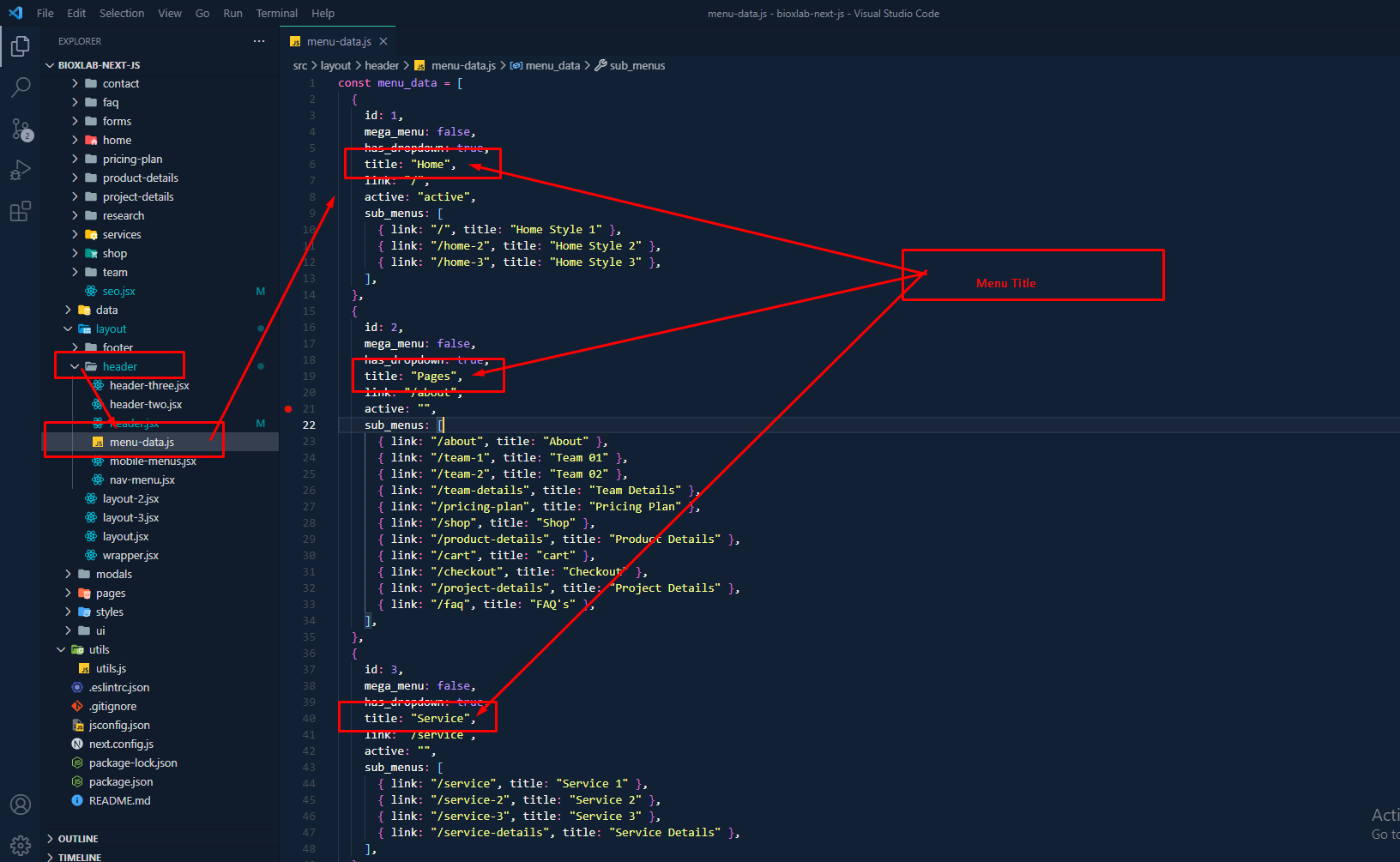
Task: Click Explorer more actions ellipsis
Action: 259,41
